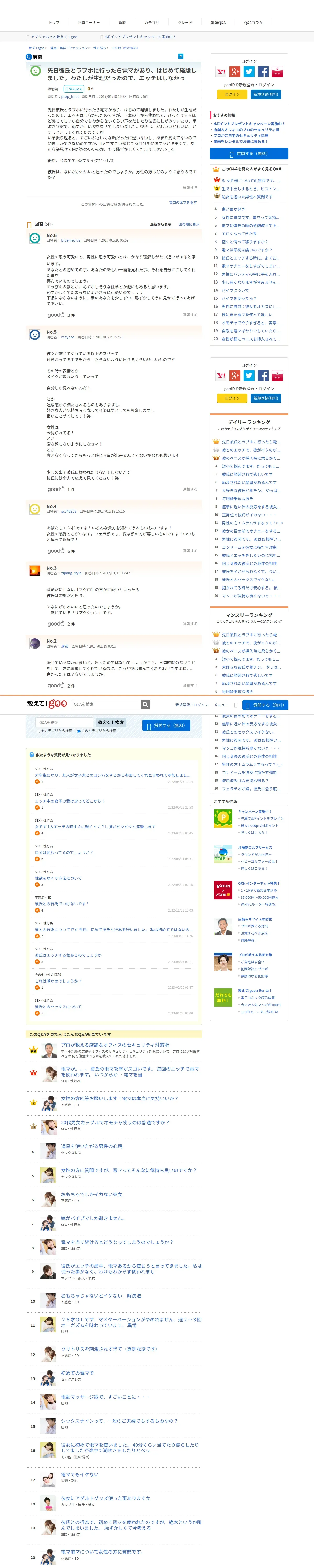Click the Twitter login icon above おすすめ情報
This screenshot has height=1568, width=314.
point(249,72)
